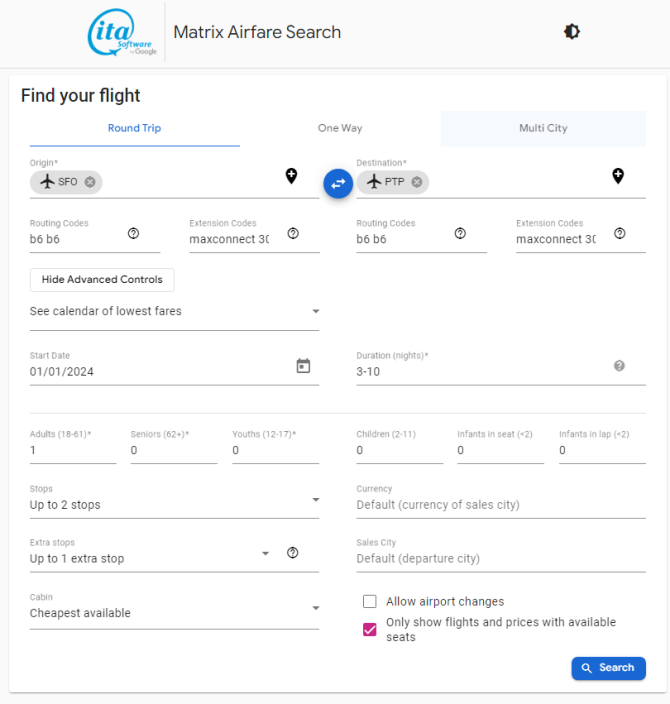Switch to the Multi City tab
This screenshot has height=704, width=670.
point(543,128)
